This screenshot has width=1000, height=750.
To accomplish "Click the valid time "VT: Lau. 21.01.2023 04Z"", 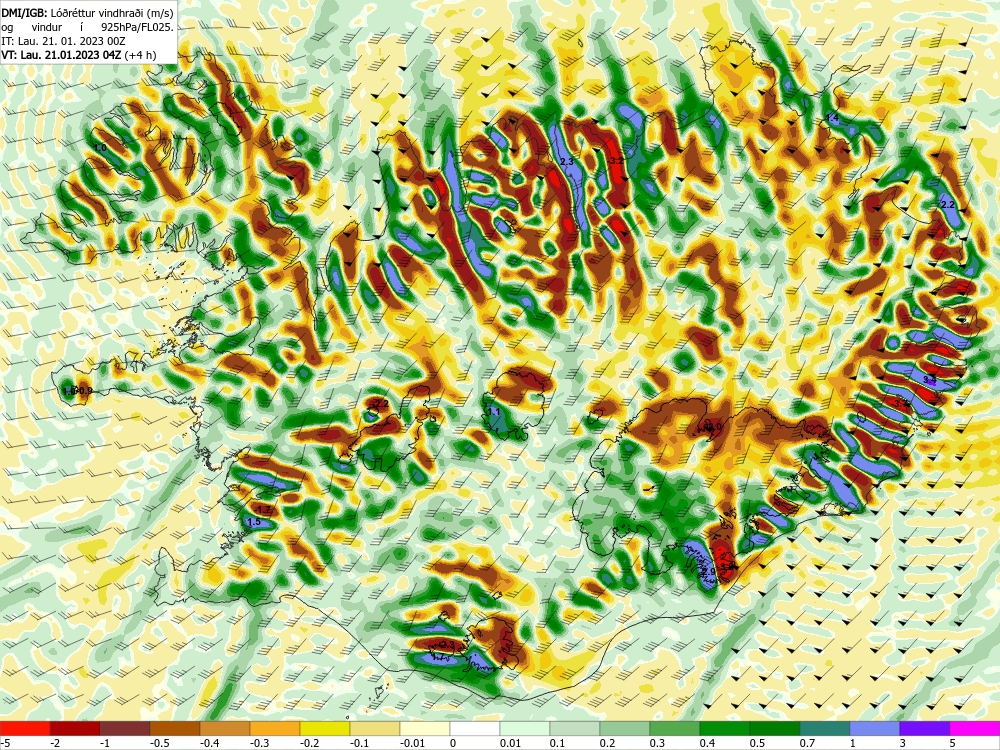I will [x=61, y=55].
